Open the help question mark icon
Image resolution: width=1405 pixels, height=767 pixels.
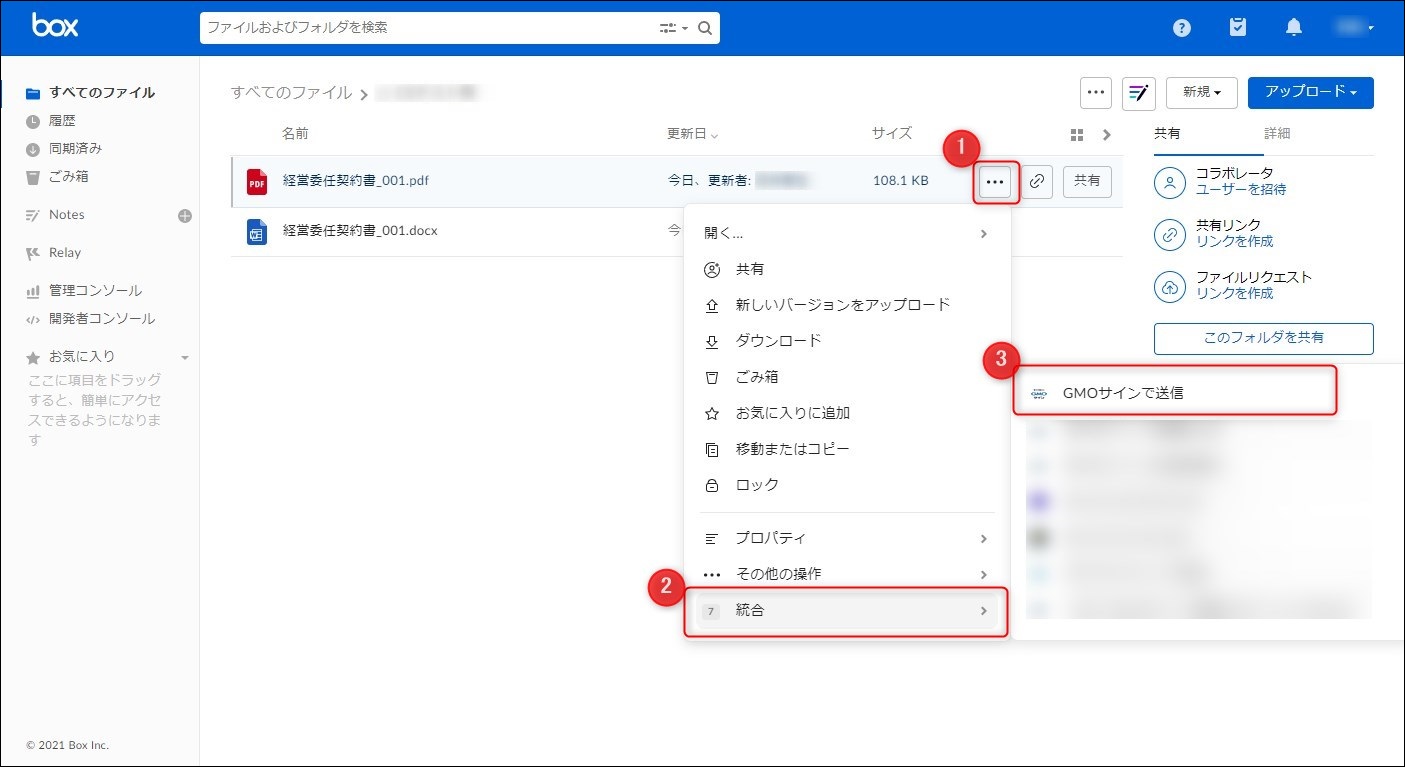[1182, 28]
